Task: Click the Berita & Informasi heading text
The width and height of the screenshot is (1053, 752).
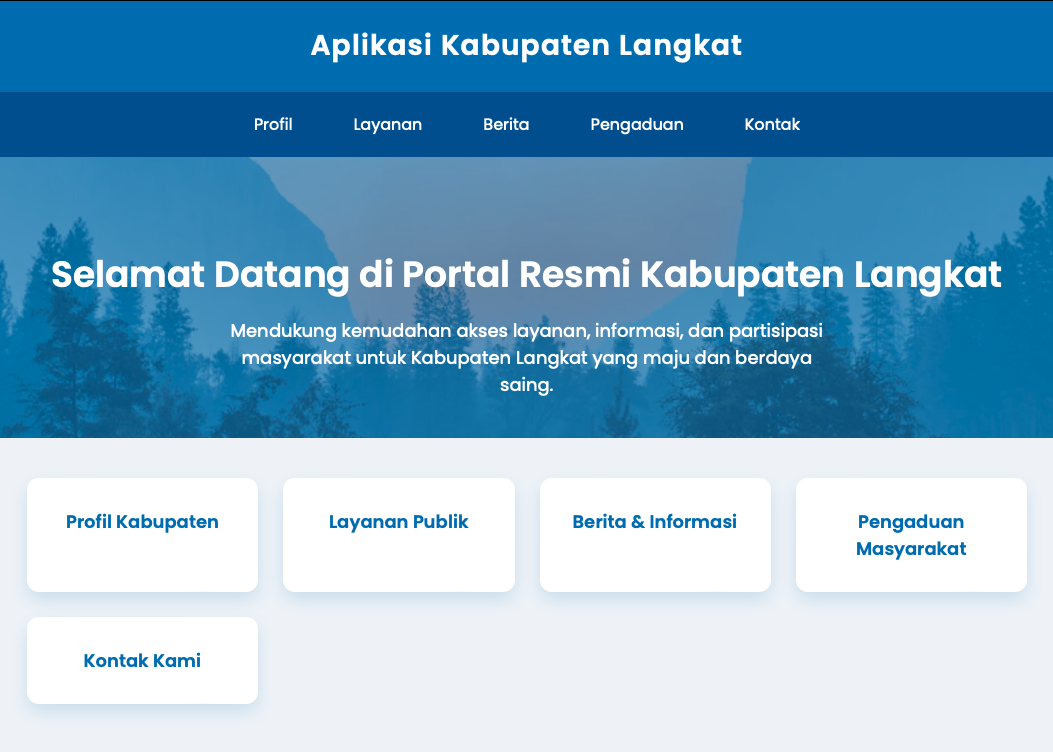Action: (x=655, y=522)
